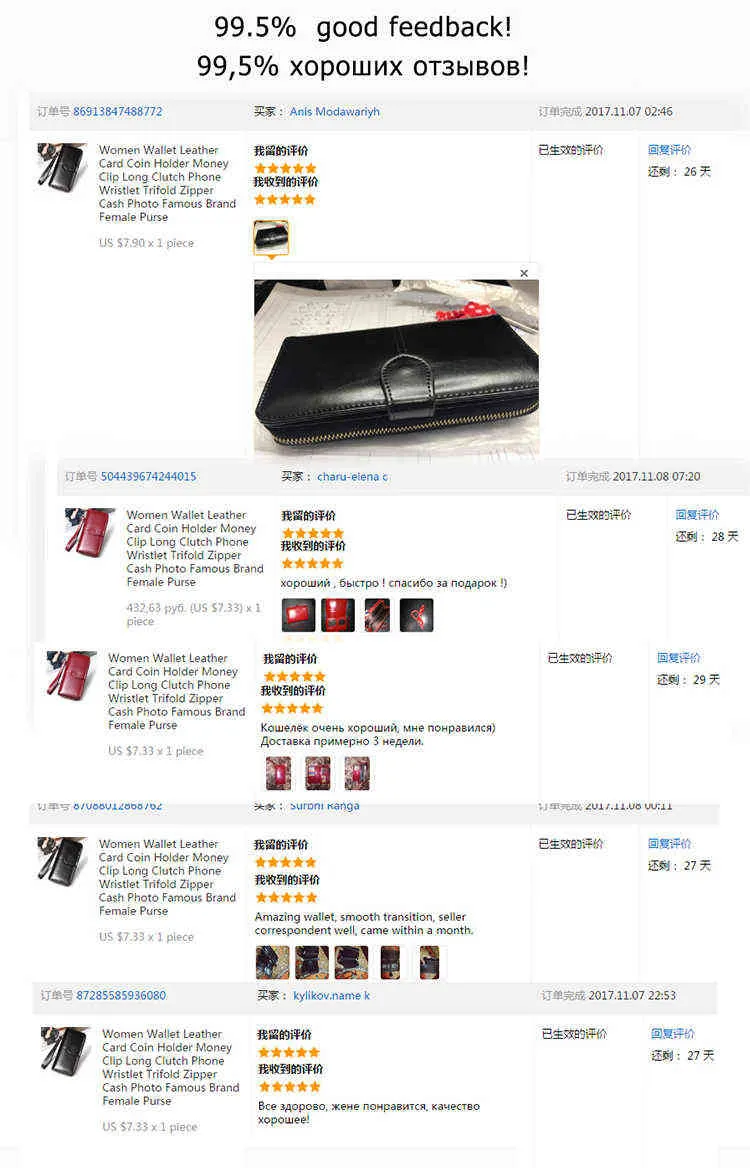Open third photo under Кошелек очень хороший review
This screenshot has height=1168, width=750.
(x=357, y=773)
